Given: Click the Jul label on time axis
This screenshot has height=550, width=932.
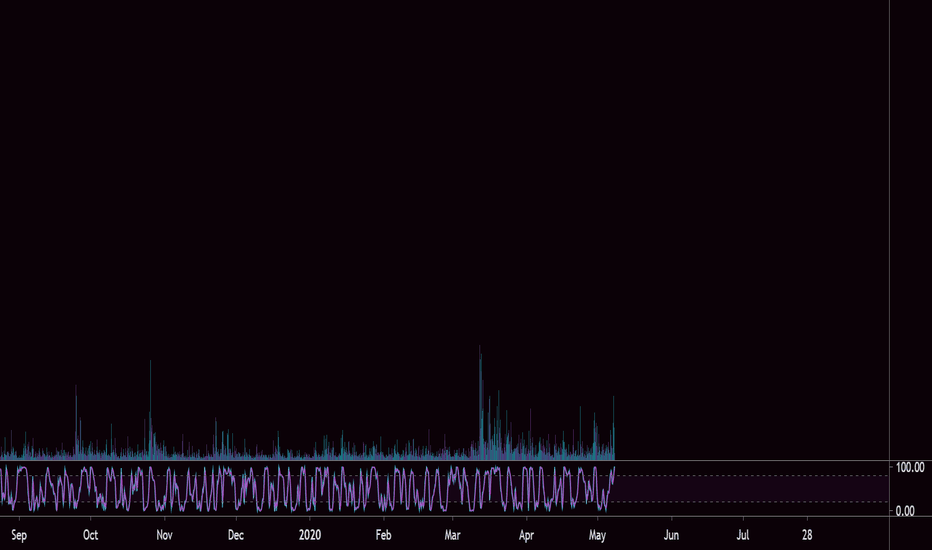Looking at the screenshot, I should click(x=743, y=535).
